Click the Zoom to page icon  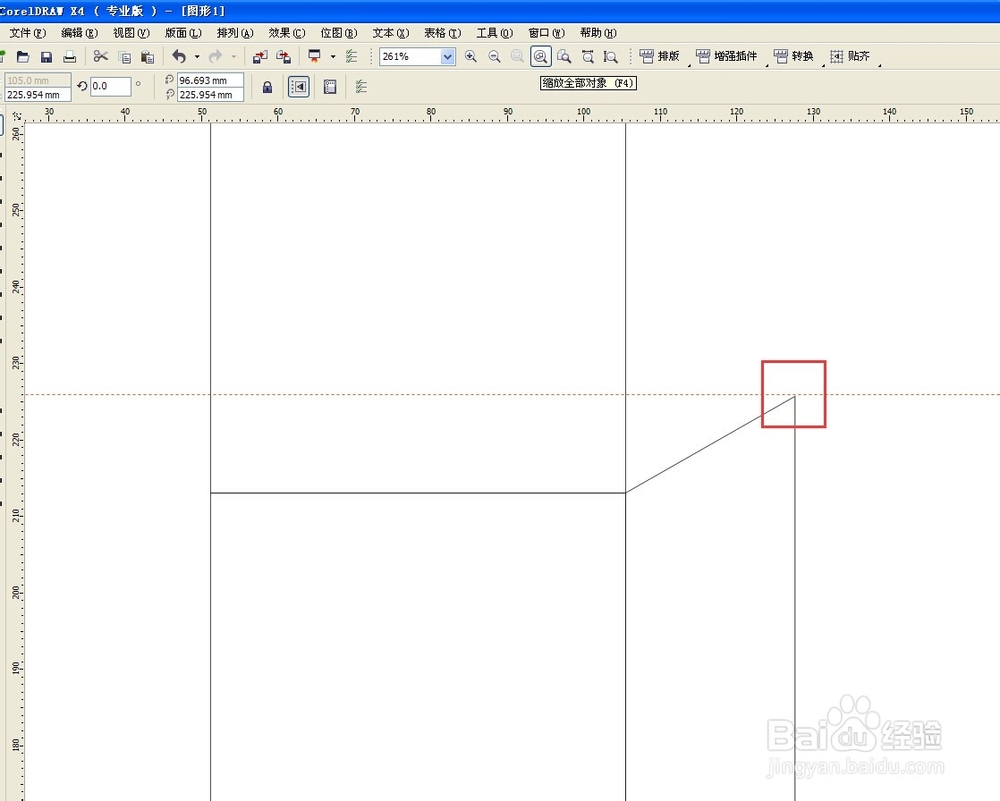(x=564, y=57)
